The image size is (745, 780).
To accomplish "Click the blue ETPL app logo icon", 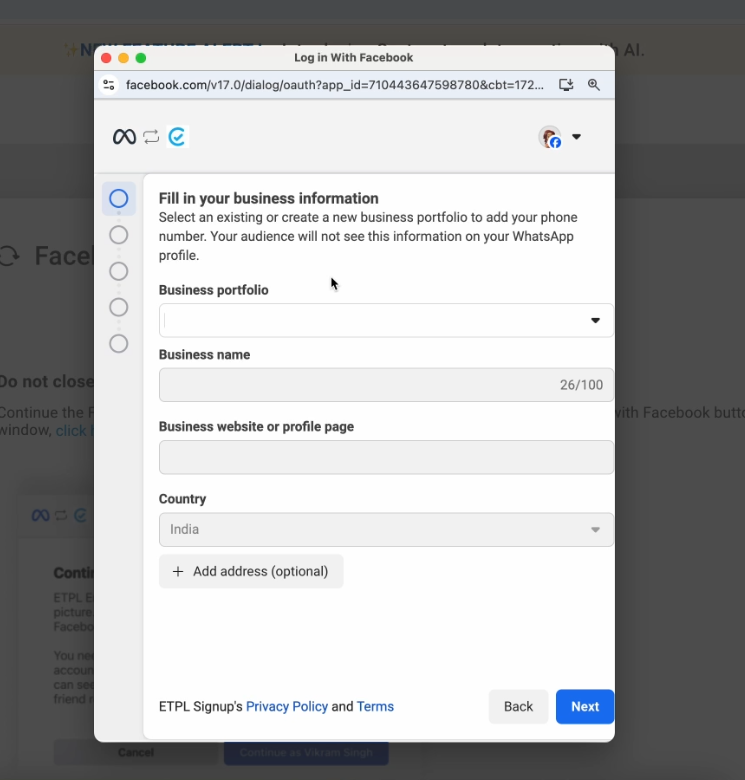I will coord(177,136).
